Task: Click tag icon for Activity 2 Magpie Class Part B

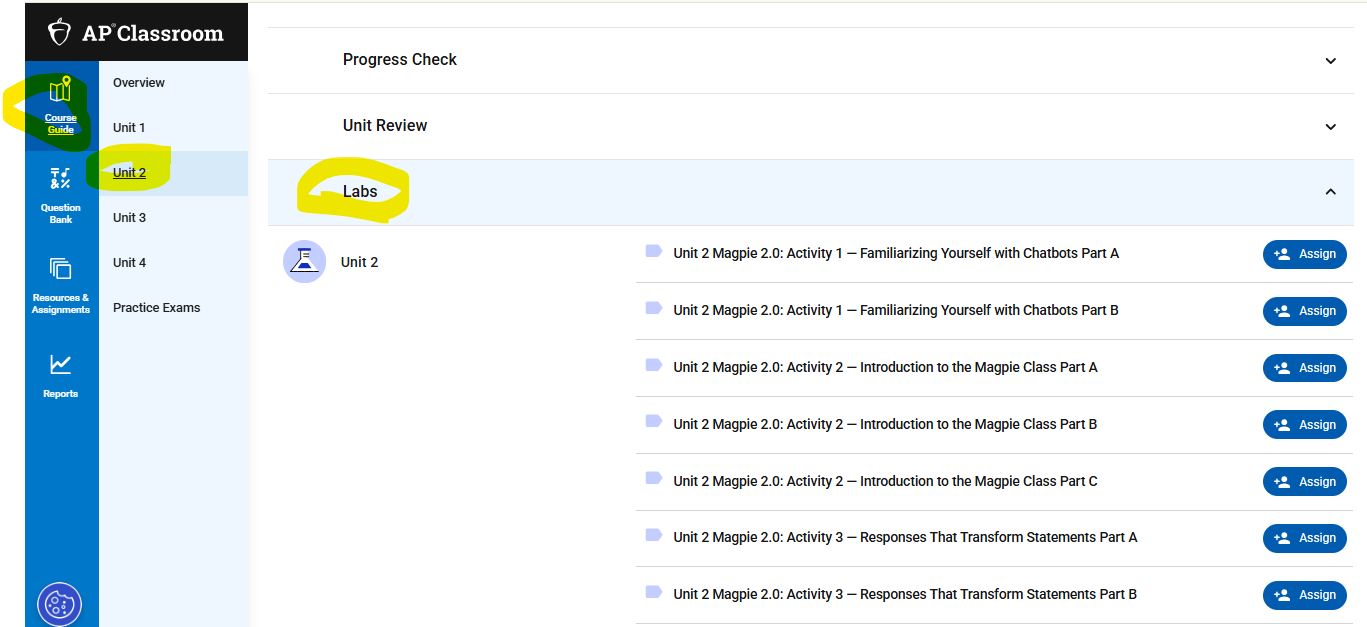Action: pyautogui.click(x=654, y=422)
